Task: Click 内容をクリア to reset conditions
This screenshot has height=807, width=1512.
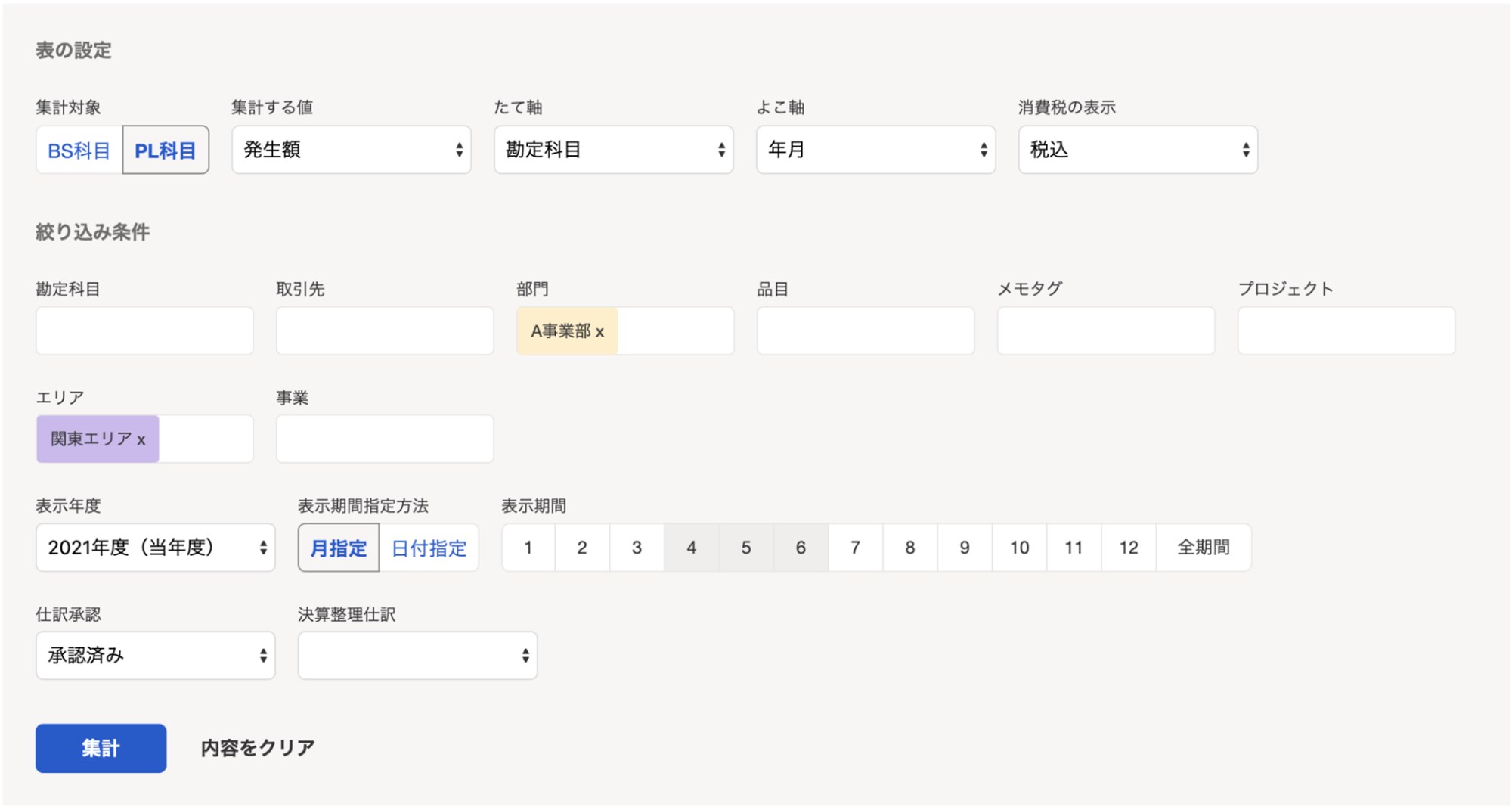Action: [x=258, y=748]
